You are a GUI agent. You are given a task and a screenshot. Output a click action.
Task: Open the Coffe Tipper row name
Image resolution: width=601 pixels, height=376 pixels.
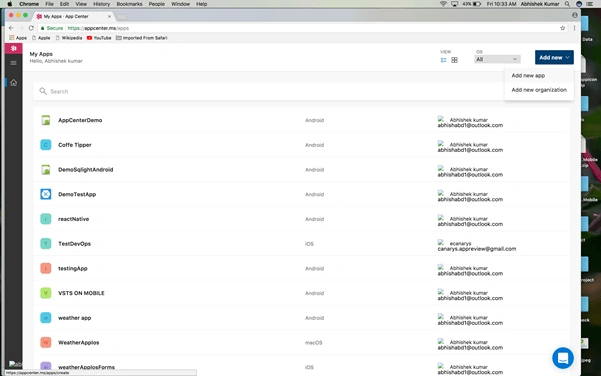point(75,145)
